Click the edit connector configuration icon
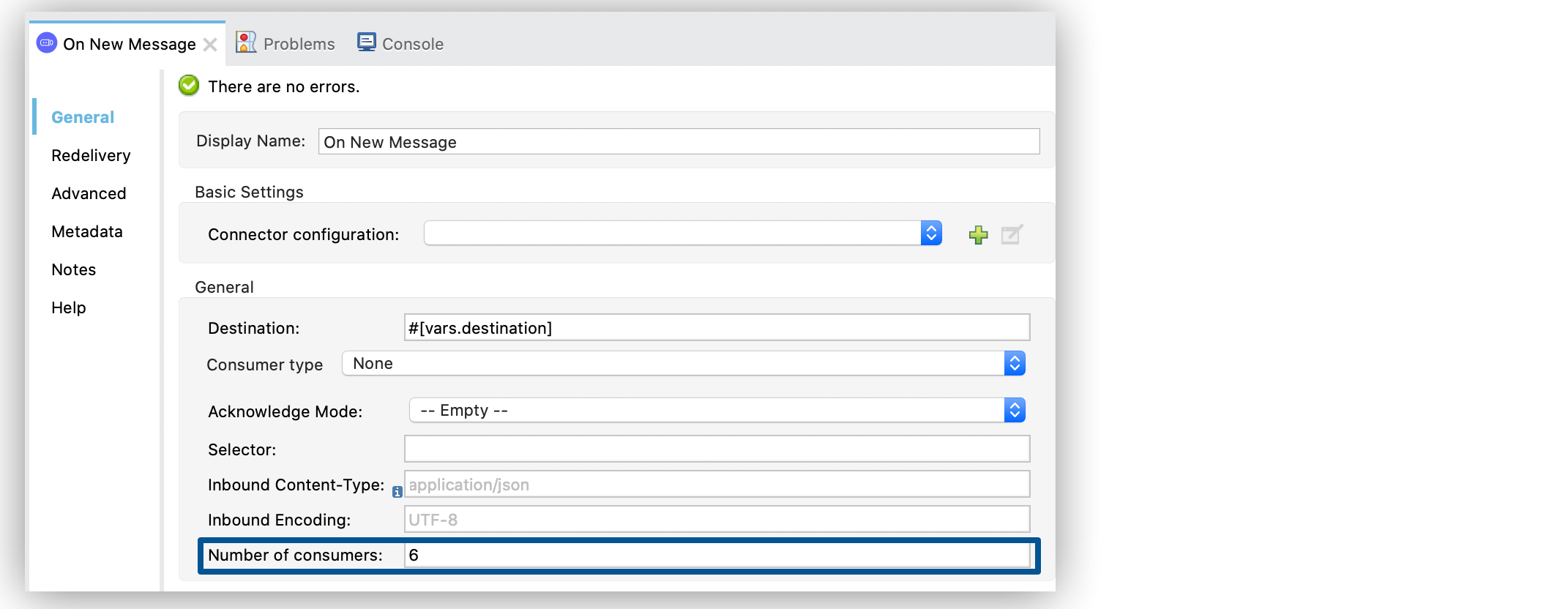The image size is (1568, 609). [x=1012, y=234]
